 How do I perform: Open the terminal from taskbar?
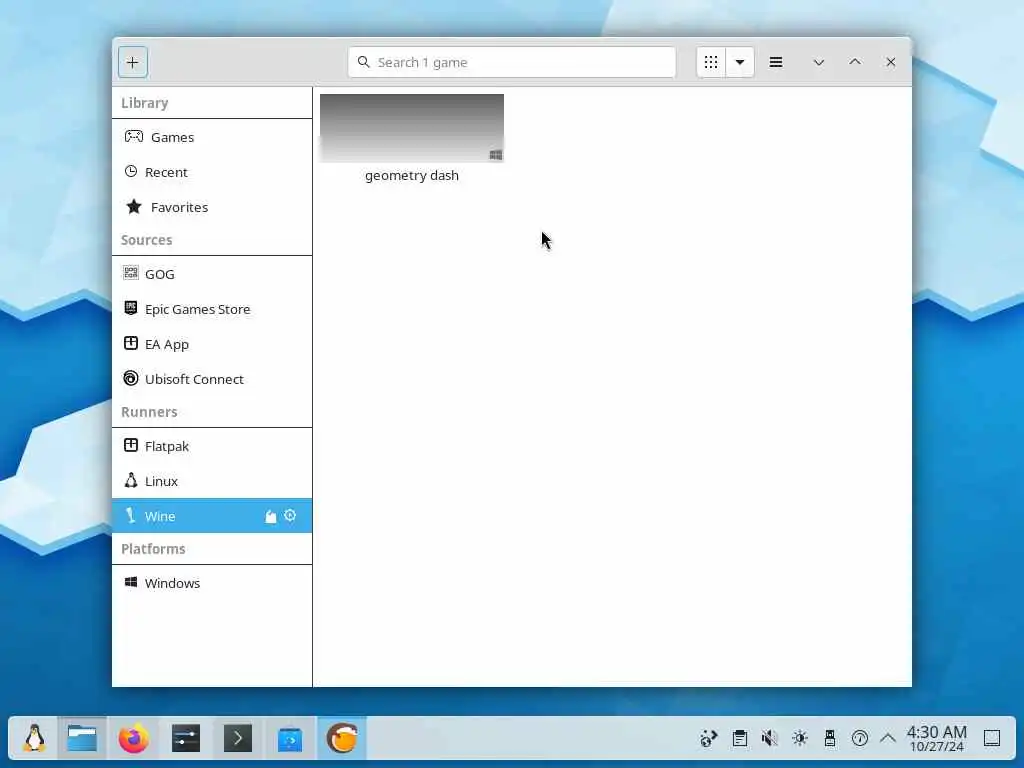click(x=238, y=739)
